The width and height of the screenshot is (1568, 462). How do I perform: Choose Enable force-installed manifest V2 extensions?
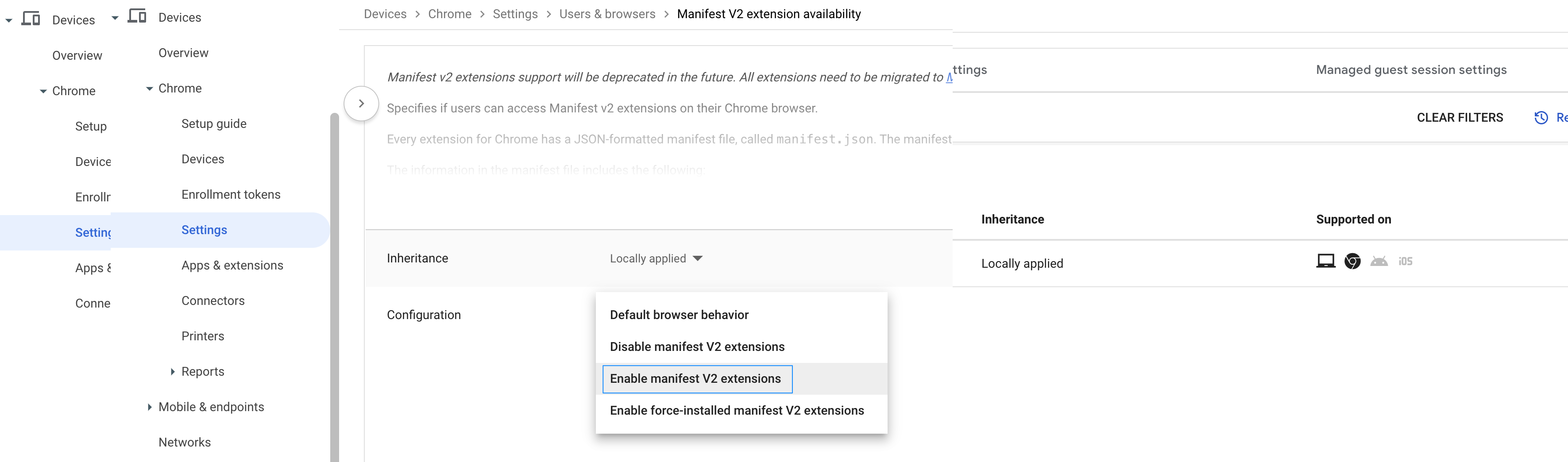coord(737,410)
